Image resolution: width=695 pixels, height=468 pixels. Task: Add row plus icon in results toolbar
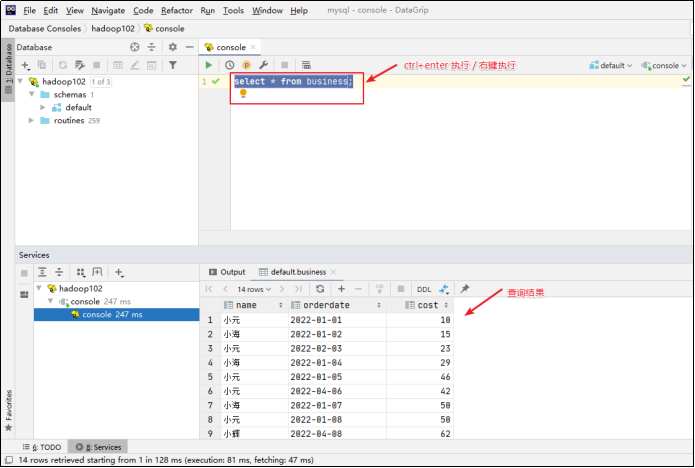tap(341, 289)
